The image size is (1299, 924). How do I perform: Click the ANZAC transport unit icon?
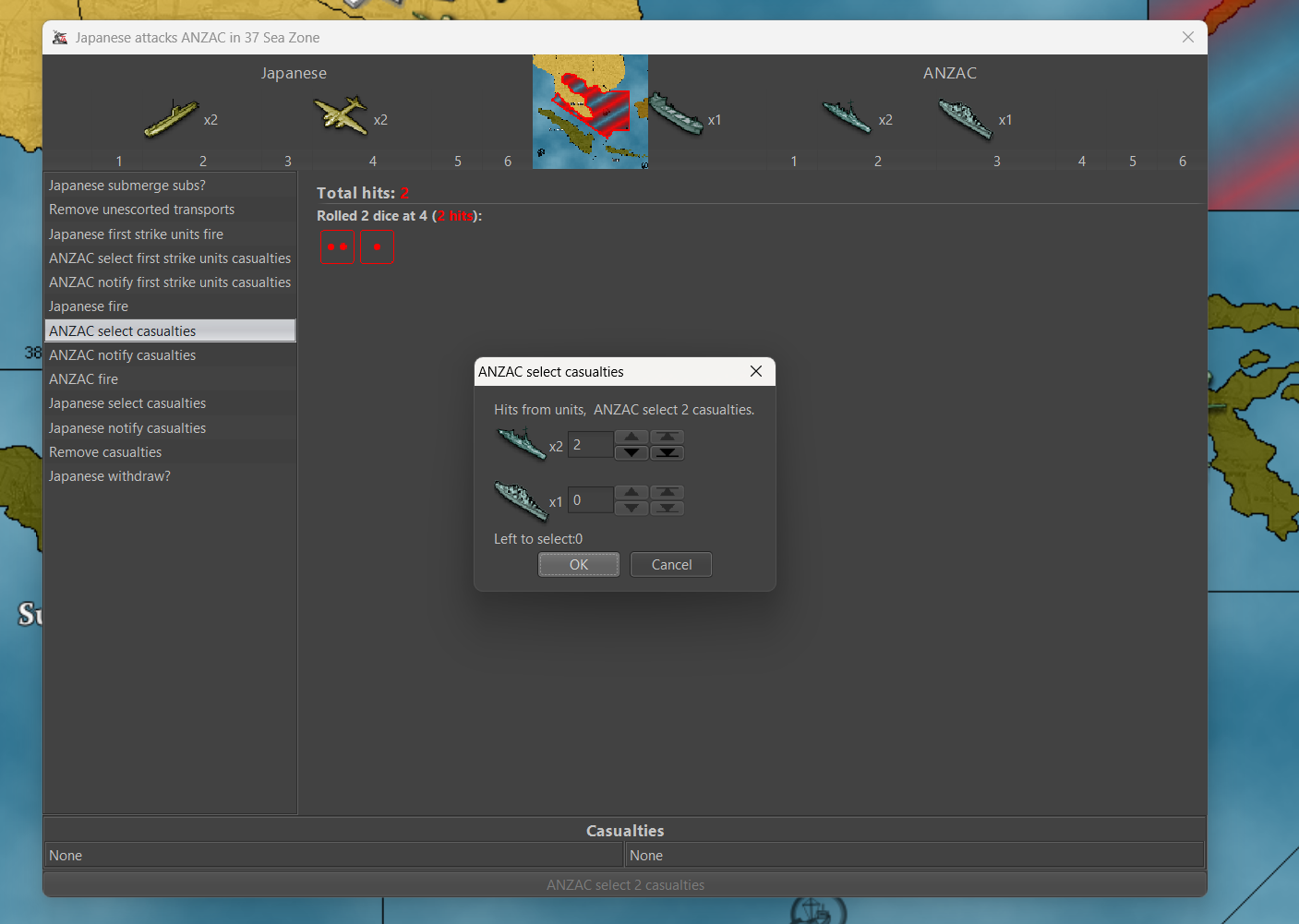(677, 114)
